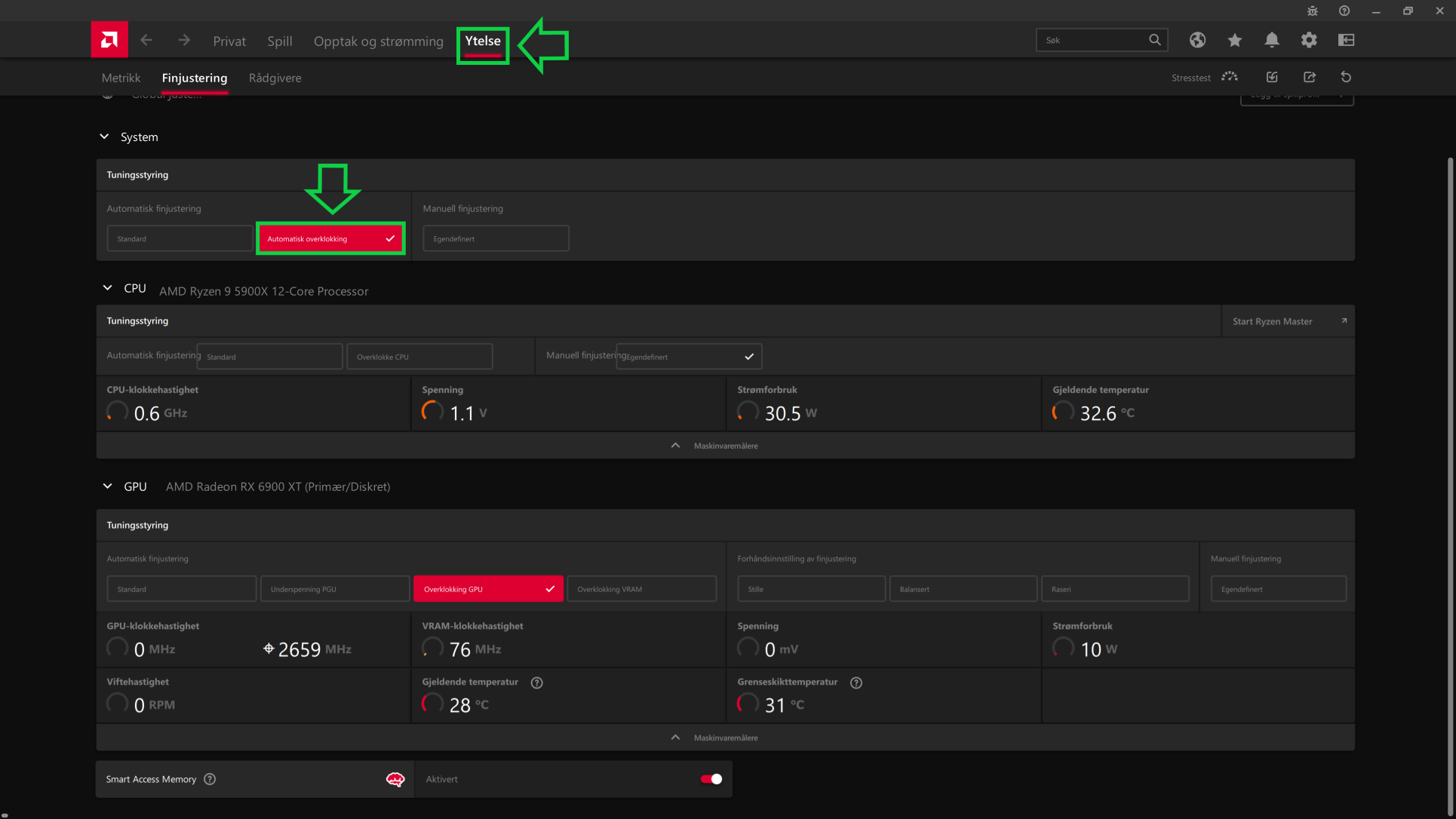Select Overklokke CPU option
This screenshot has width=1456, height=819.
point(419,357)
